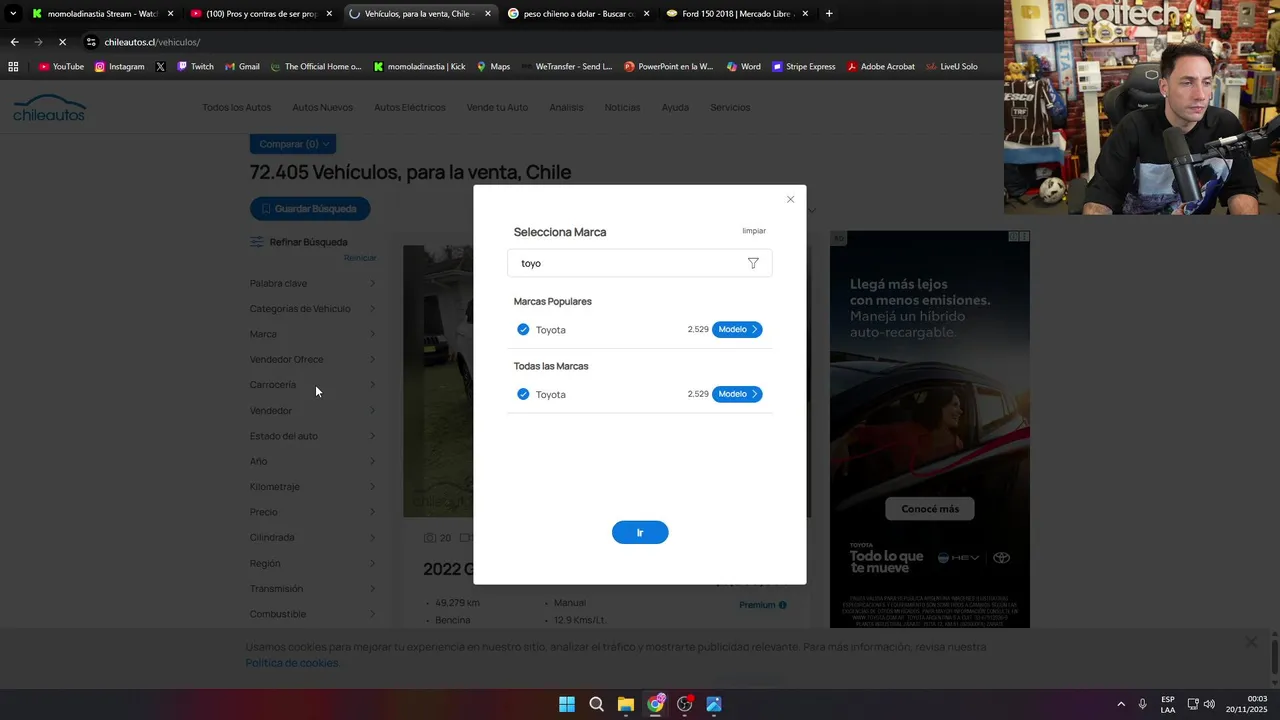Open LiveU Solo bookmark
This screenshot has height=720, width=1280.
[x=951, y=67]
